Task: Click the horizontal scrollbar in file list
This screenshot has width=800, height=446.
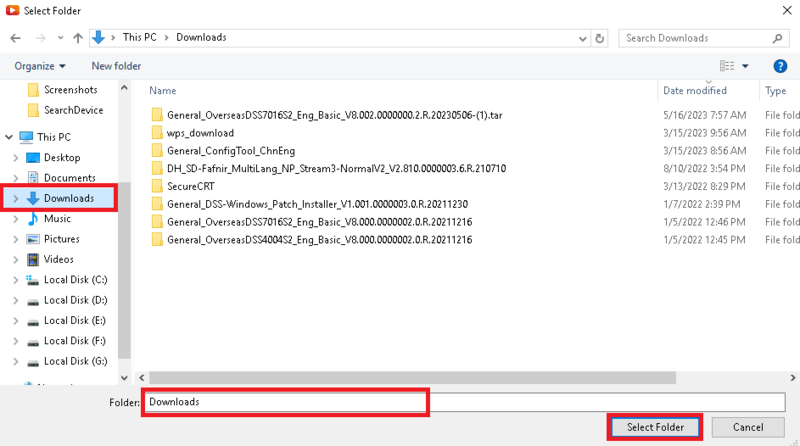Action: coord(412,378)
